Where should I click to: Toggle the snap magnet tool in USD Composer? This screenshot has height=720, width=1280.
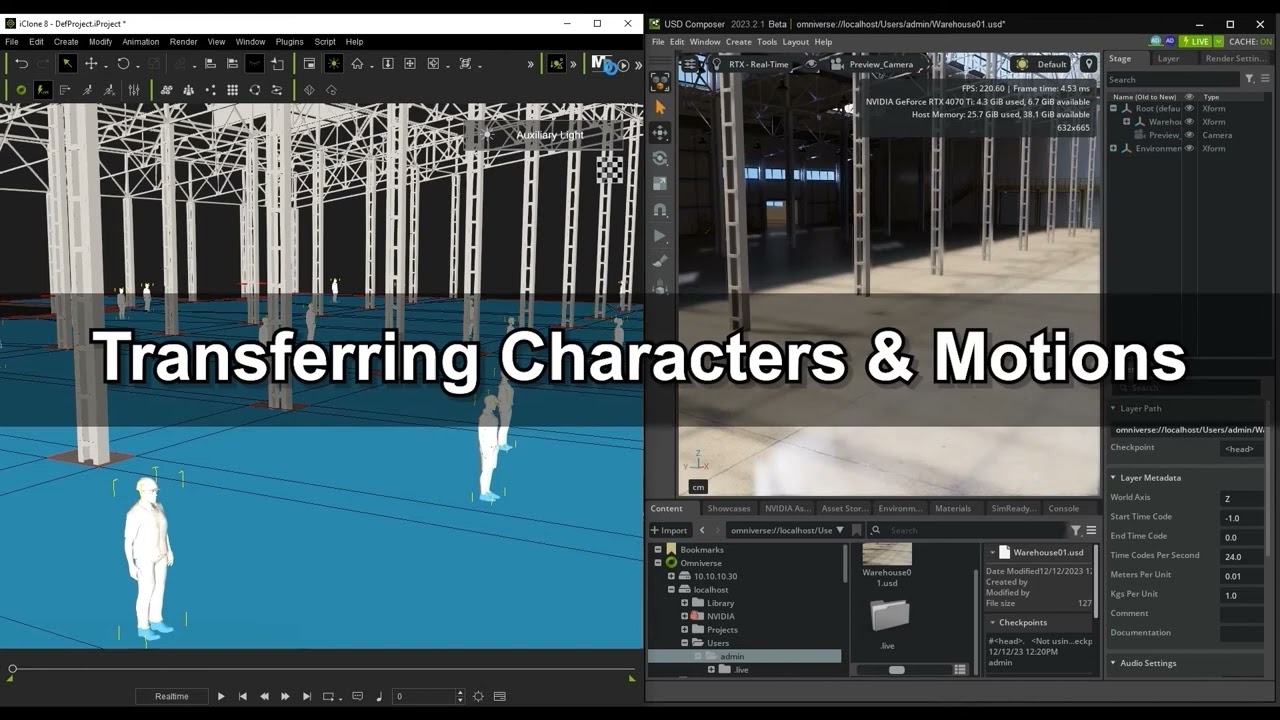[x=660, y=210]
